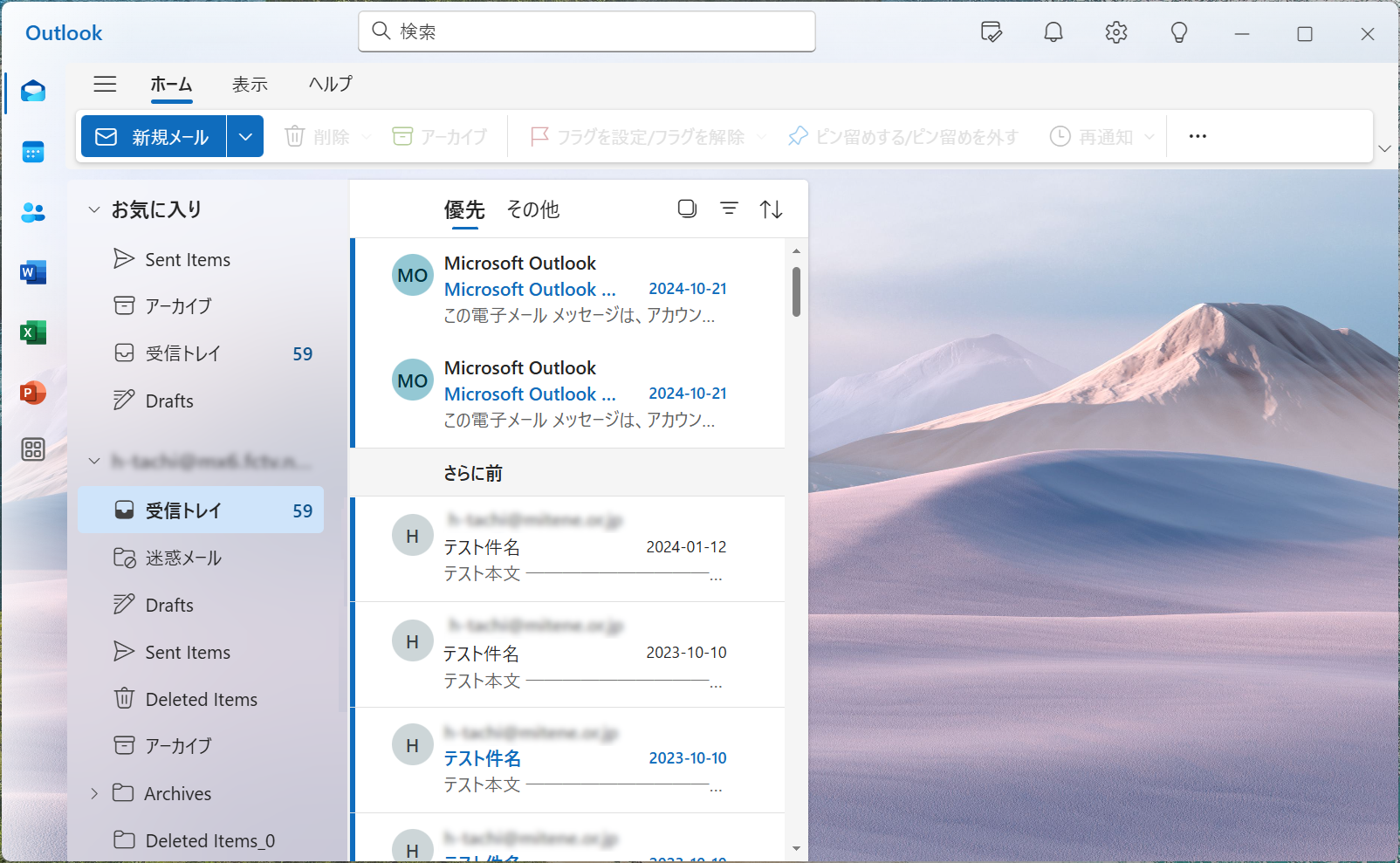This screenshot has height=863, width=1400.
Task: Open the People contacts icon
Action: [x=33, y=212]
